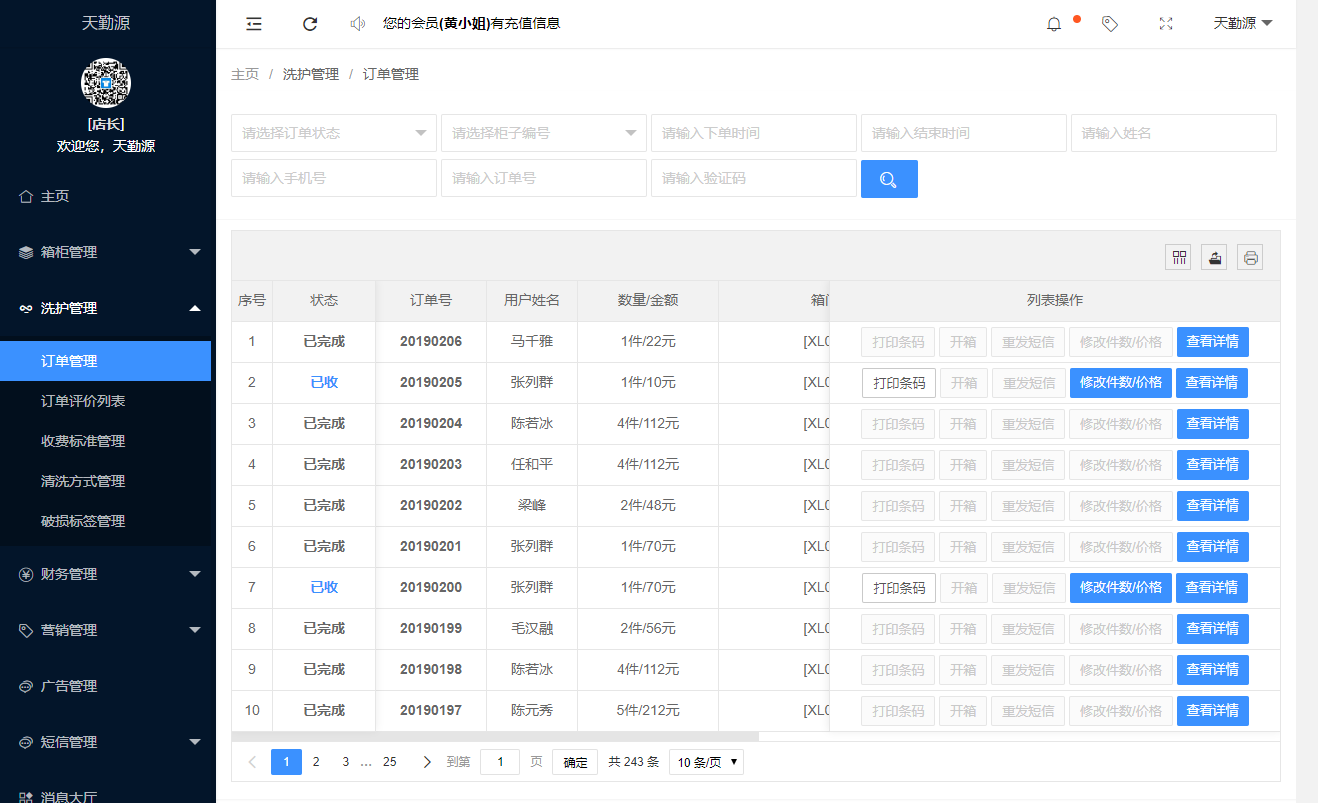Open the 请选择订单状态 dropdown
Viewport: 1318px width, 803px height.
tap(334, 132)
